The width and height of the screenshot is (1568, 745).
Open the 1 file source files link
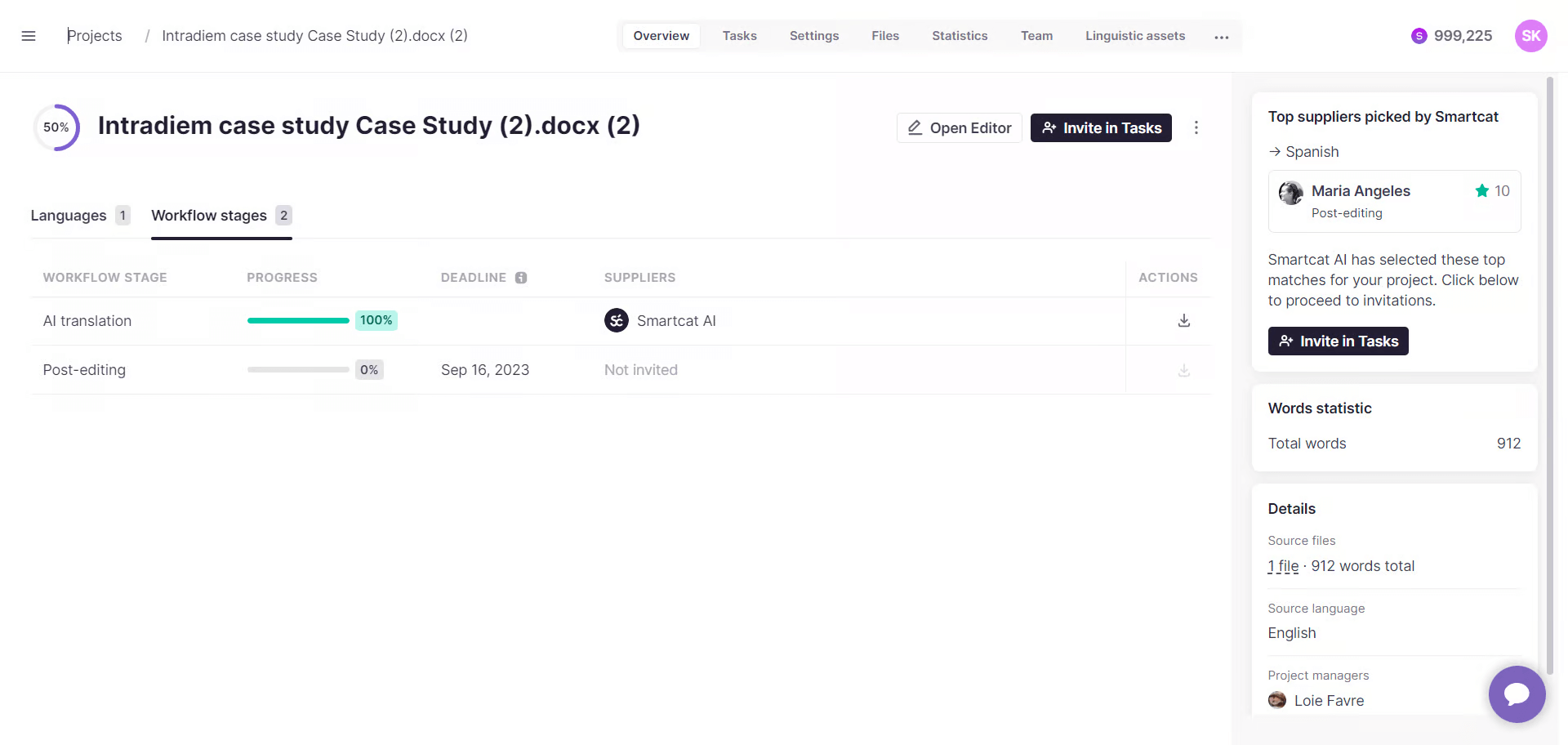[x=1283, y=566]
